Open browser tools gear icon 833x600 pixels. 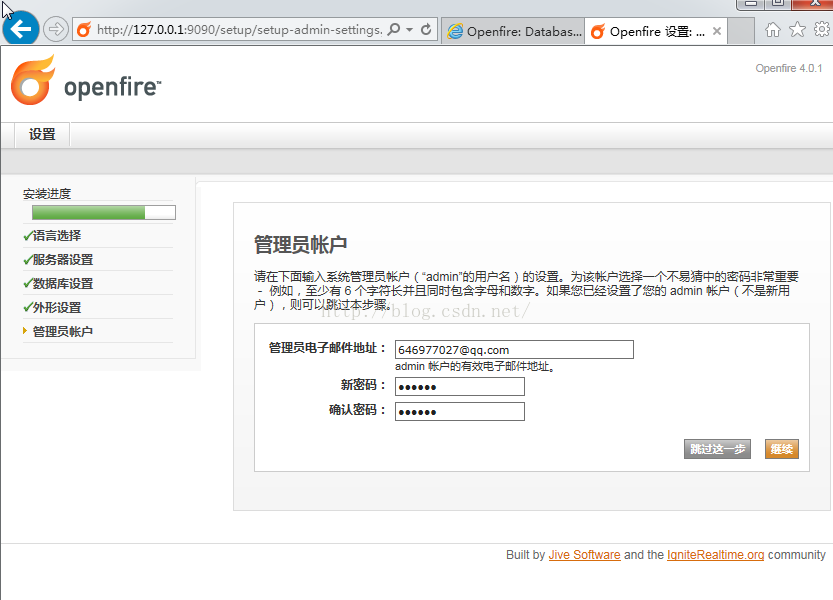coord(822,29)
